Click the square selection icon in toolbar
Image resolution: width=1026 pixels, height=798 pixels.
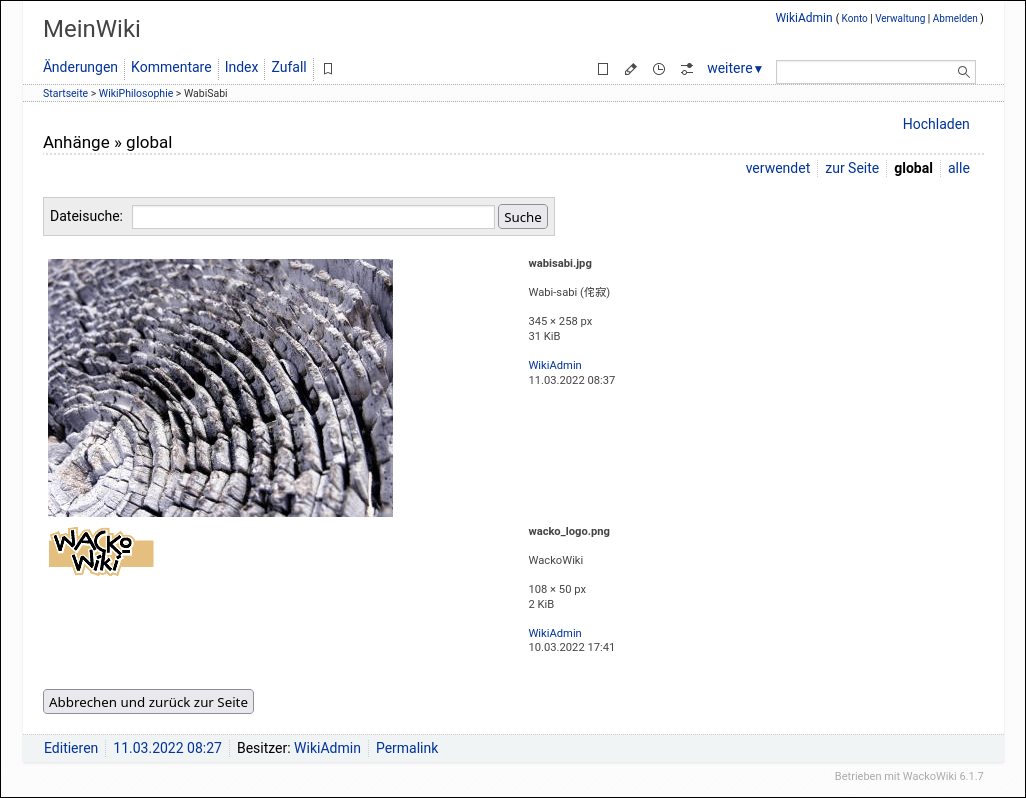(602, 68)
